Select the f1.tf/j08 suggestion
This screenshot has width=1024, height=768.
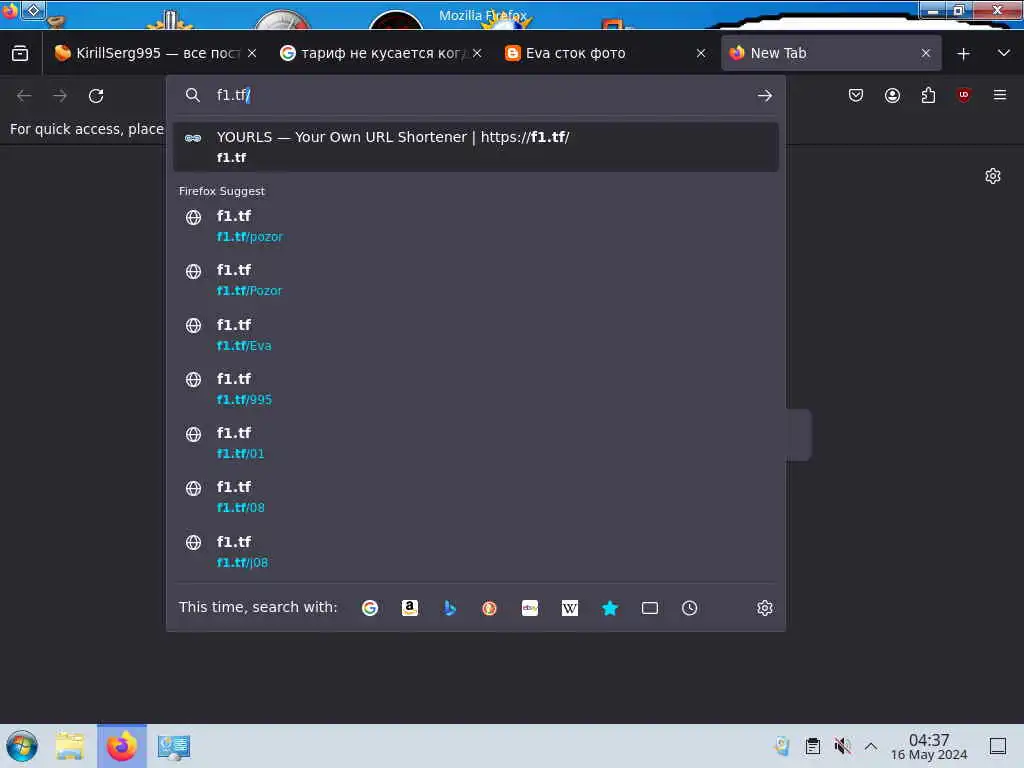click(x=475, y=552)
